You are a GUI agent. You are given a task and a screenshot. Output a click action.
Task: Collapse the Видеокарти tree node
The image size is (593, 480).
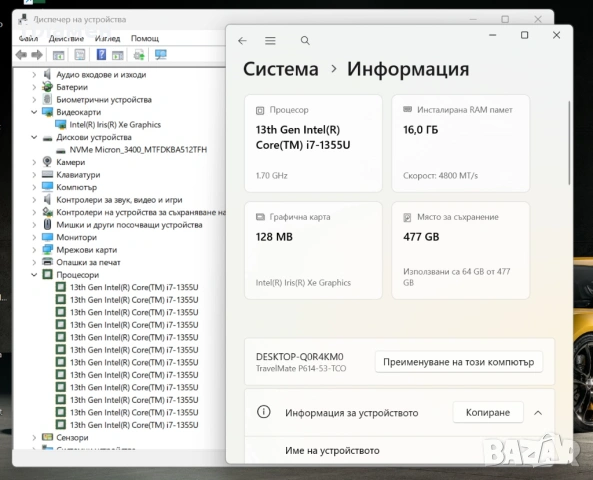click(34, 112)
